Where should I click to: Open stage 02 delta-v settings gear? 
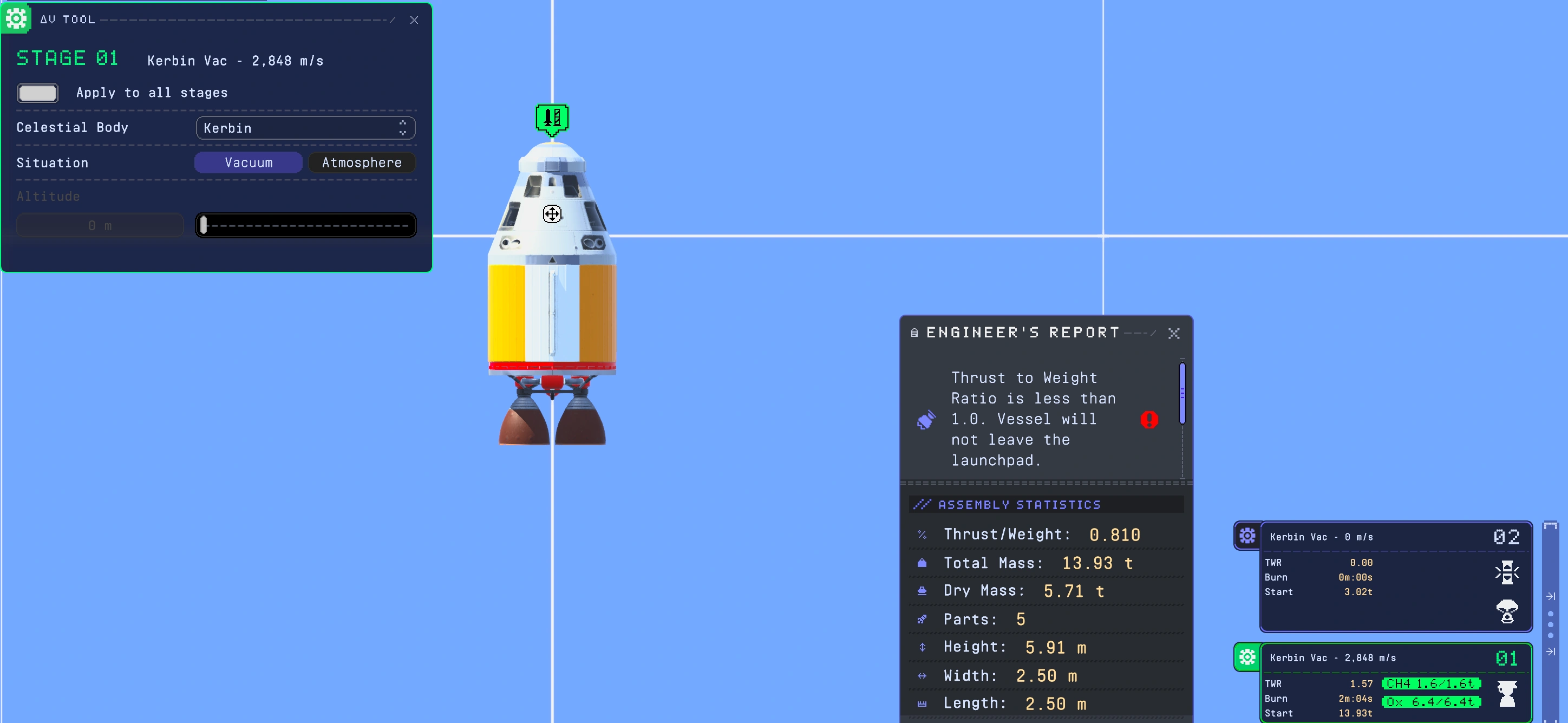pyautogui.click(x=1246, y=536)
